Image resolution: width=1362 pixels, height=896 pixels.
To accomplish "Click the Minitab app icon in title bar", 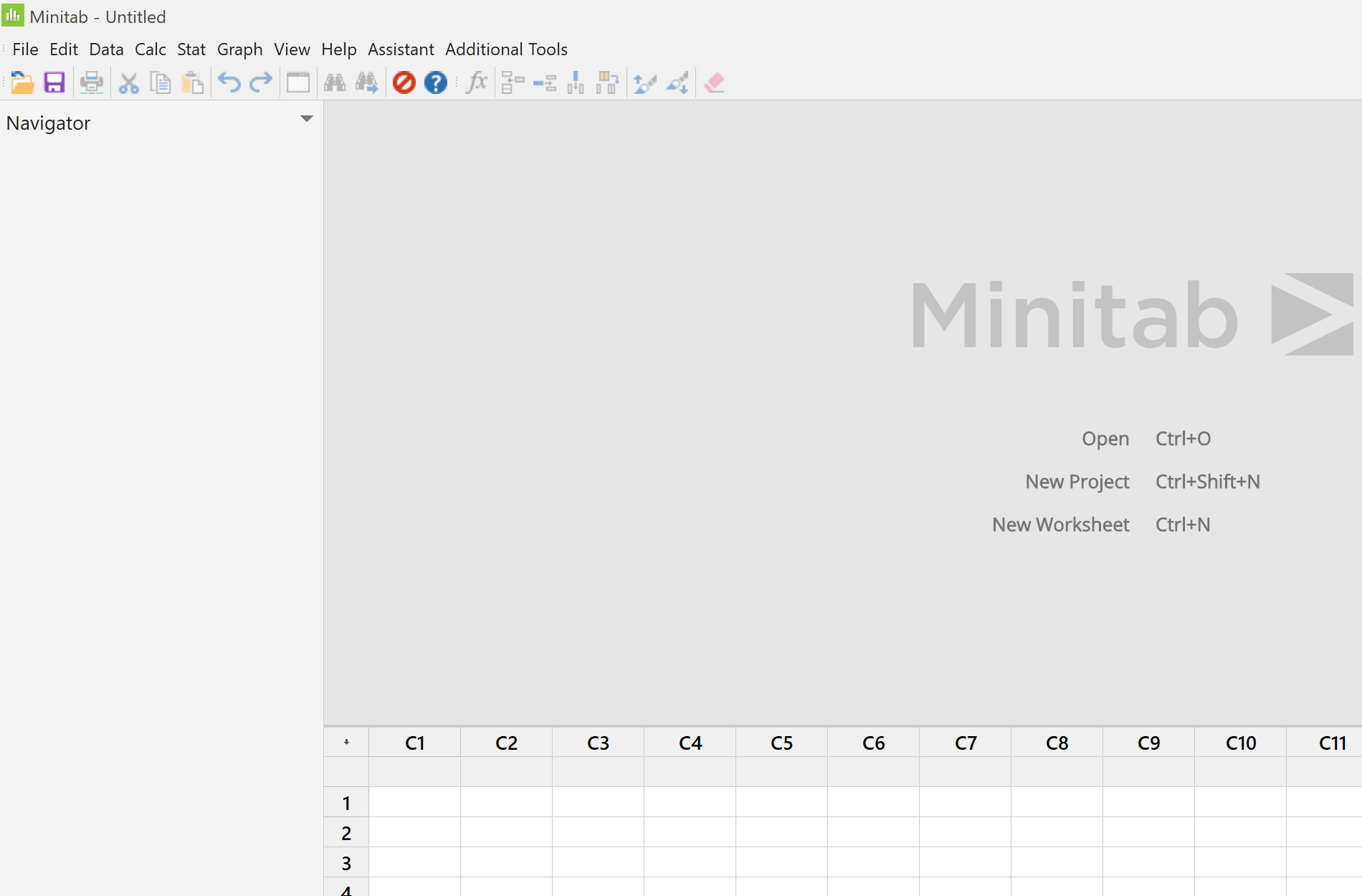I will [13, 15].
